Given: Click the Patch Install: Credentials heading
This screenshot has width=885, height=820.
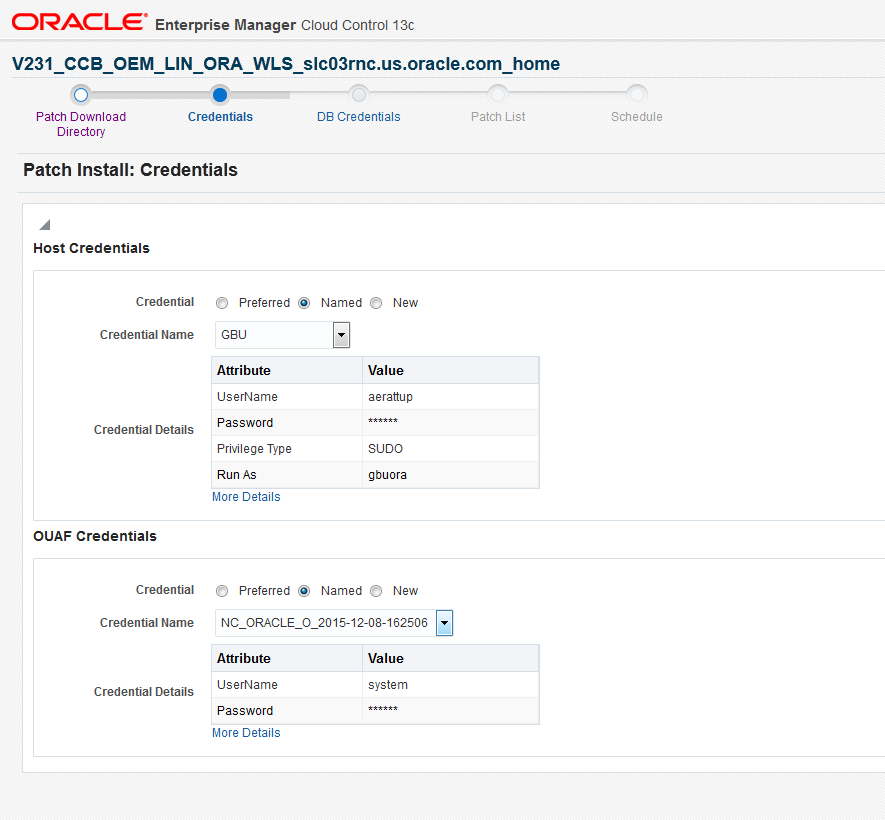Looking at the screenshot, I should coord(130,170).
